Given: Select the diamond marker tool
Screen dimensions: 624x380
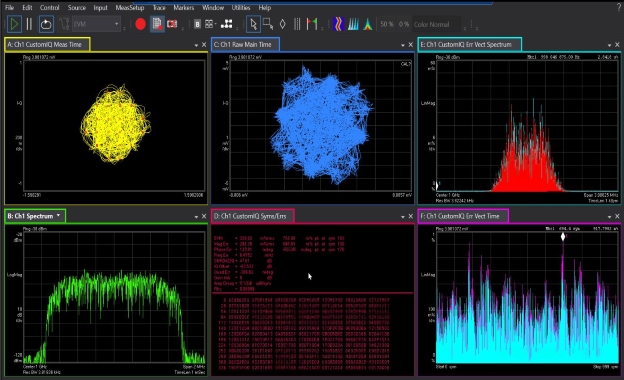Looking at the screenshot, I should tap(283, 24).
